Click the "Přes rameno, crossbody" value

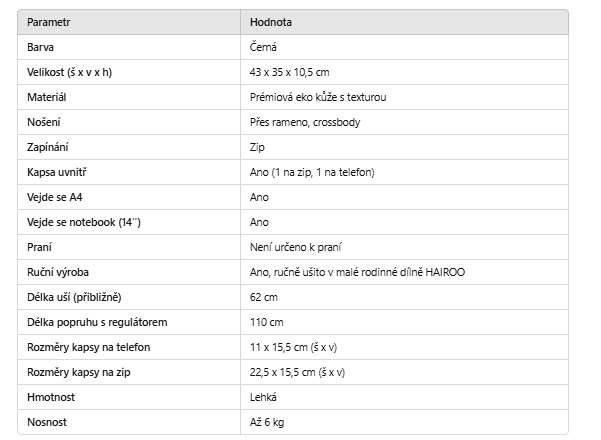pos(305,122)
